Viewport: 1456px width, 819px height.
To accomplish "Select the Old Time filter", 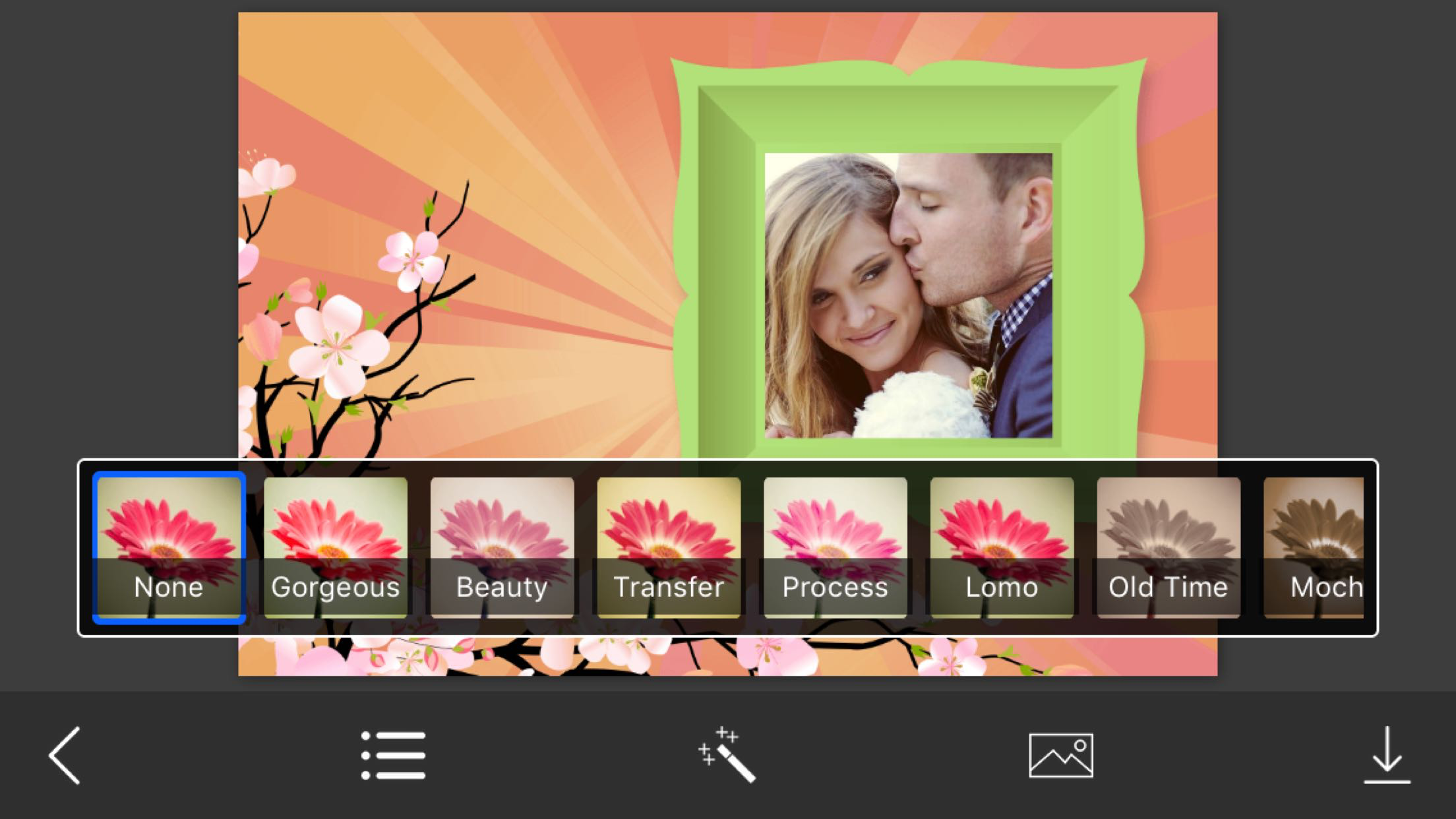I will click(x=1168, y=547).
